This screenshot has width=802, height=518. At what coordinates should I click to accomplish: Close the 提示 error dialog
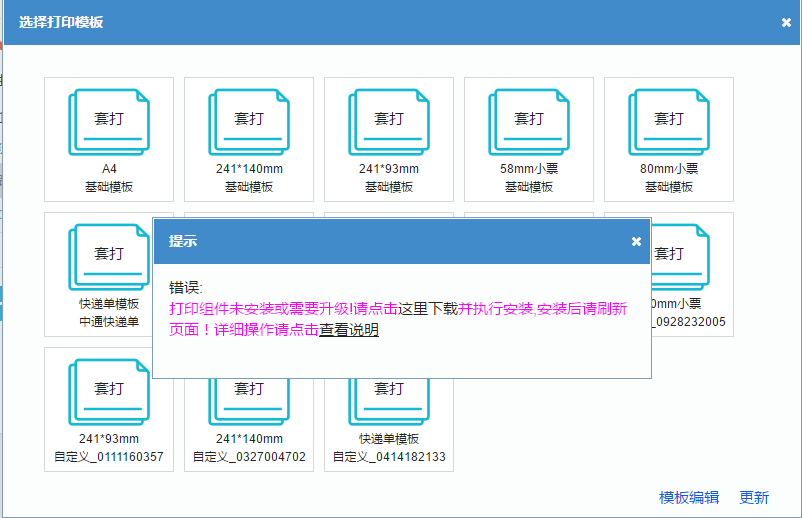[x=636, y=241]
